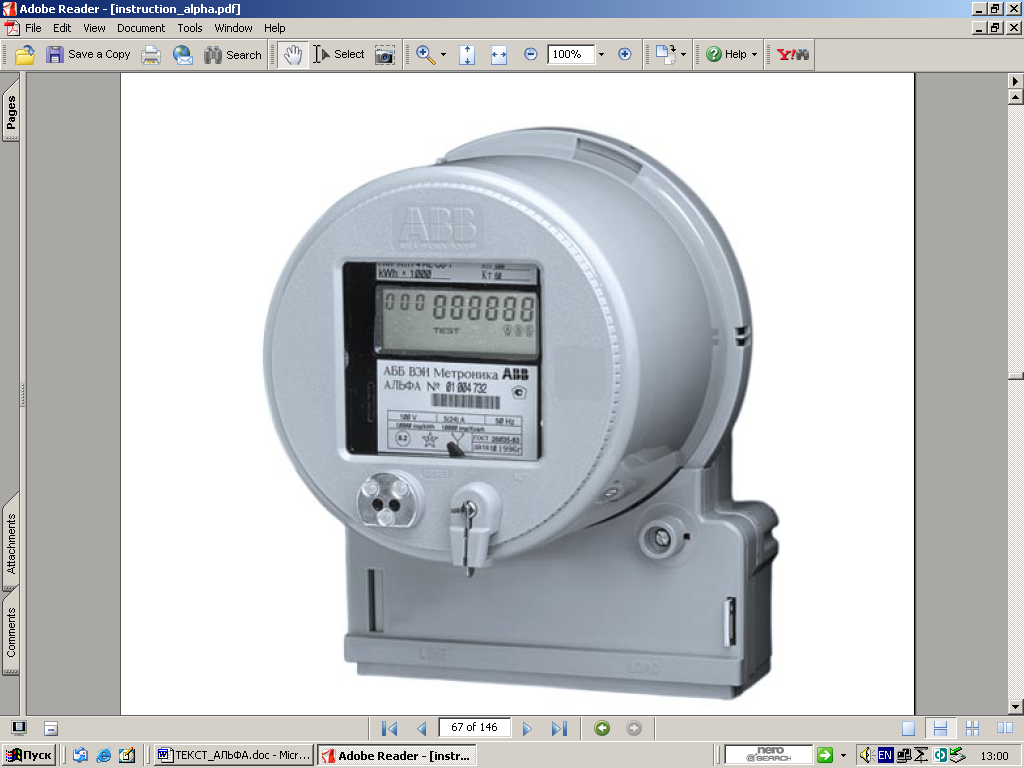Viewport: 1024px width, 768px height.
Task: Switch to Continuous Facing layout
Action: [972, 728]
